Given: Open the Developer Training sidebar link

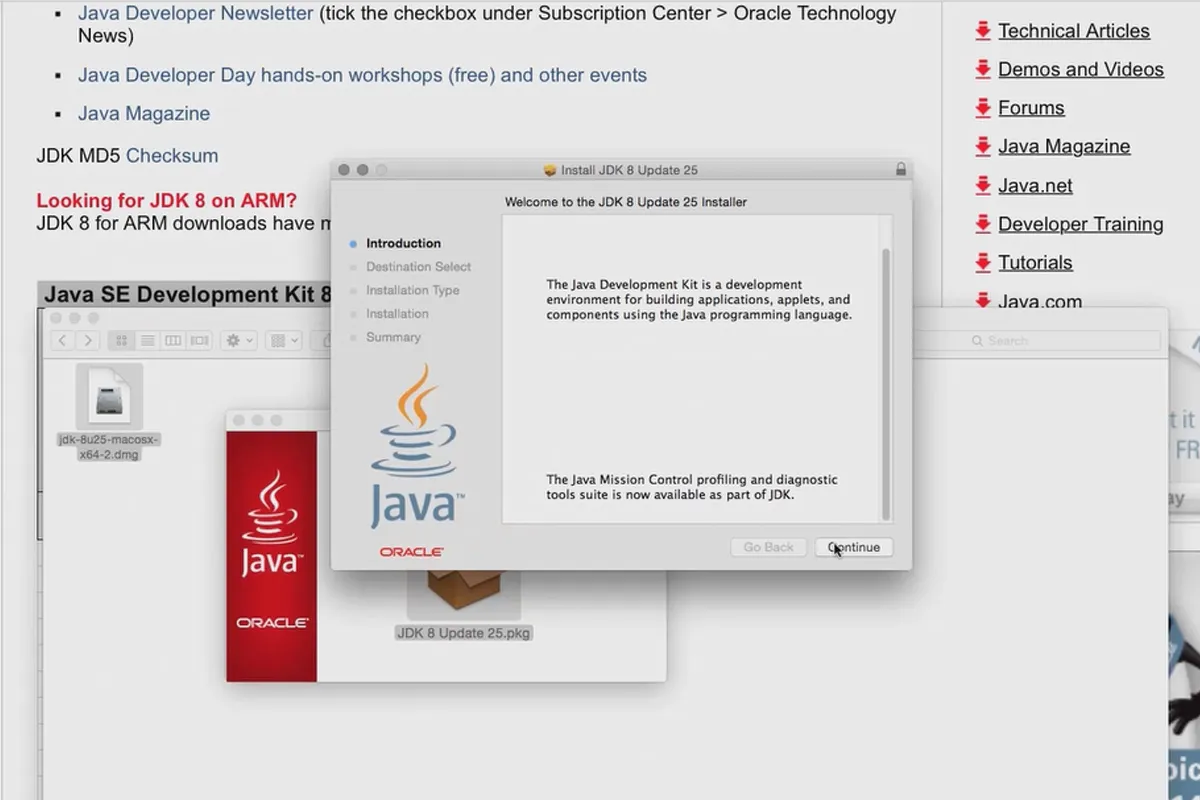Looking at the screenshot, I should click(x=1081, y=224).
